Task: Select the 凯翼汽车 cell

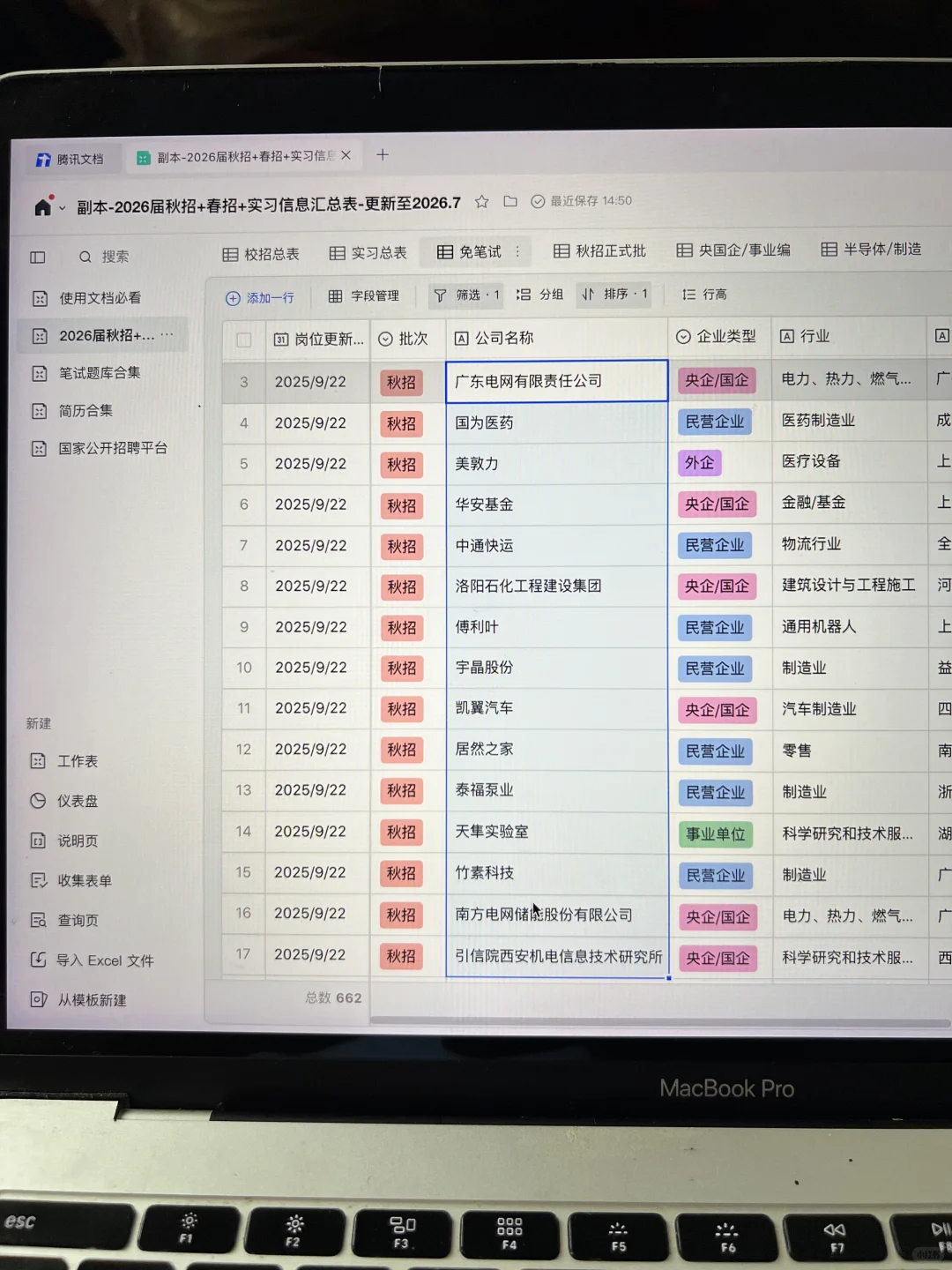Action: (x=557, y=708)
